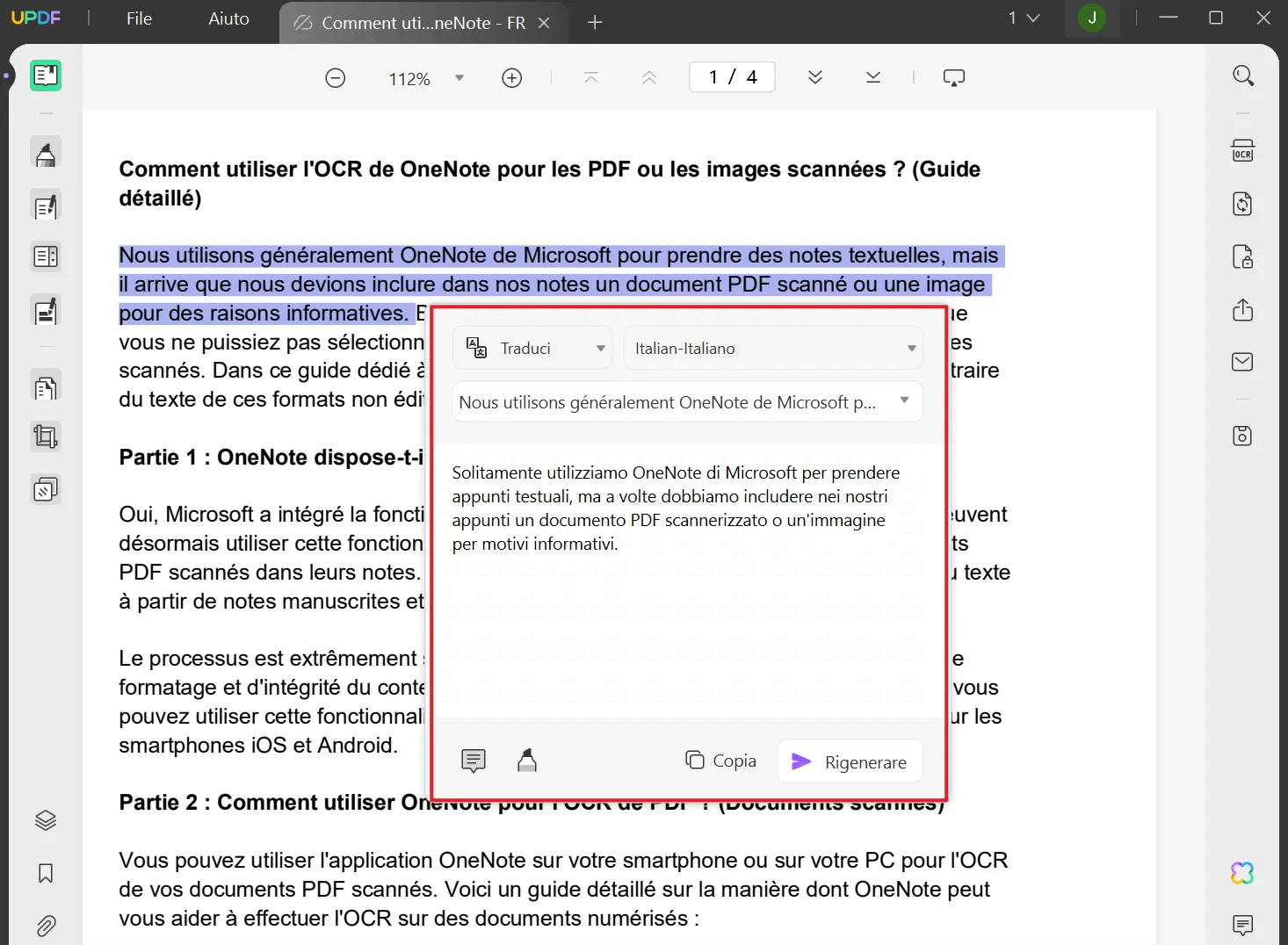Open the Bookmarks panel icon
1288x945 pixels.
tap(46, 873)
